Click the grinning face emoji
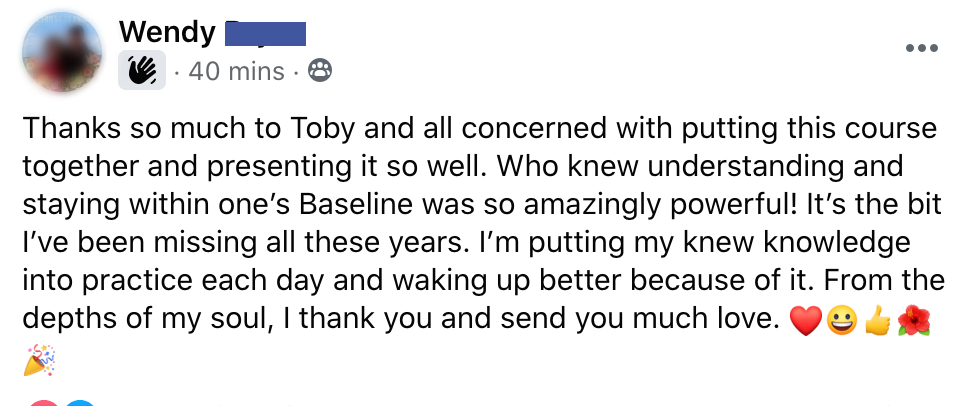This screenshot has height=406, width=974. coord(842,321)
